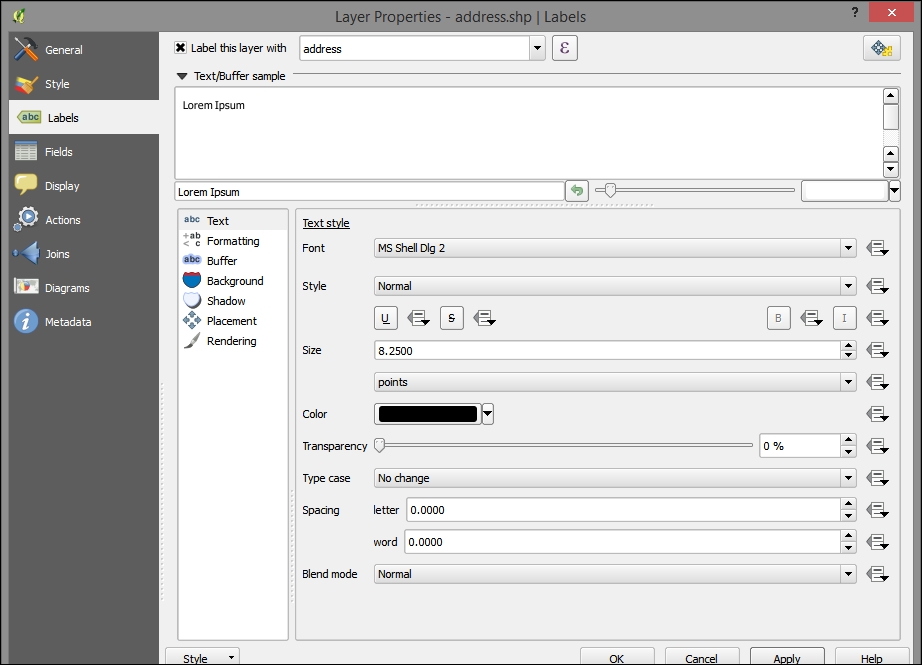Click the black text Color swatch
Screen dimensions: 922x665
click(427, 414)
